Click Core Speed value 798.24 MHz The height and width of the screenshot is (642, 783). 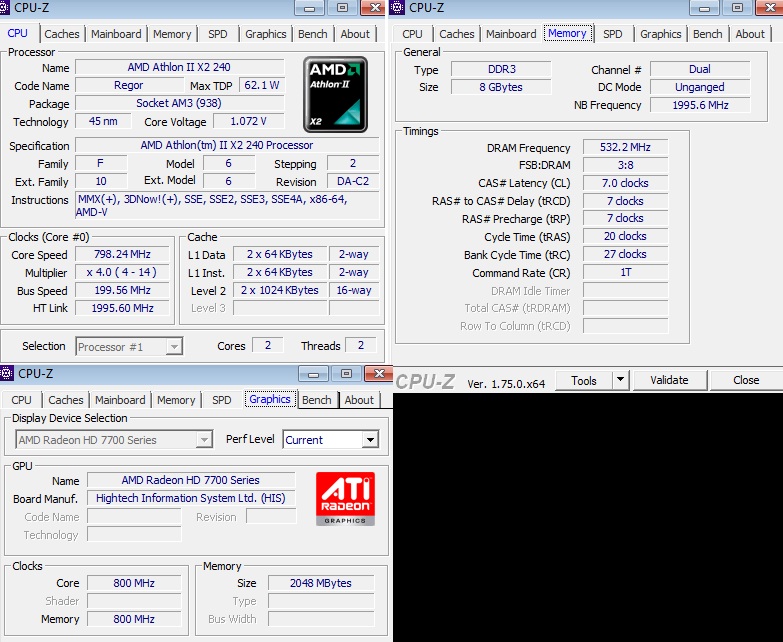tap(122, 254)
